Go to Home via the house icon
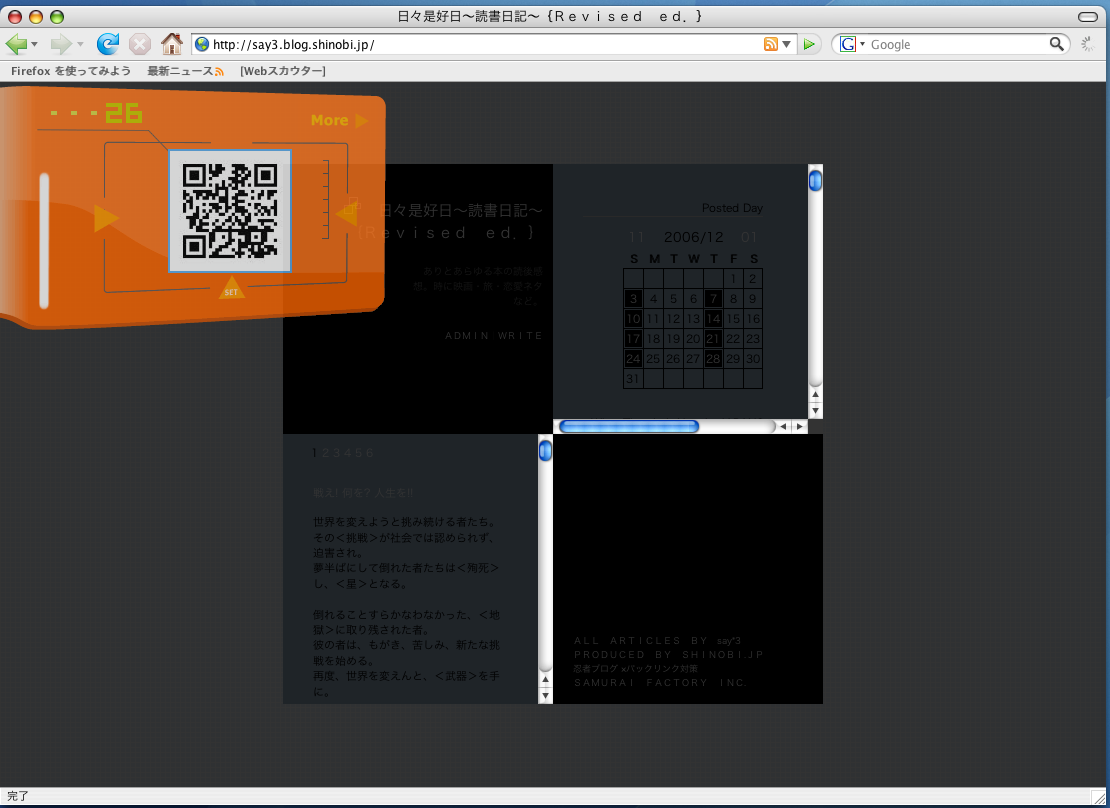The image size is (1110, 808). 171,44
